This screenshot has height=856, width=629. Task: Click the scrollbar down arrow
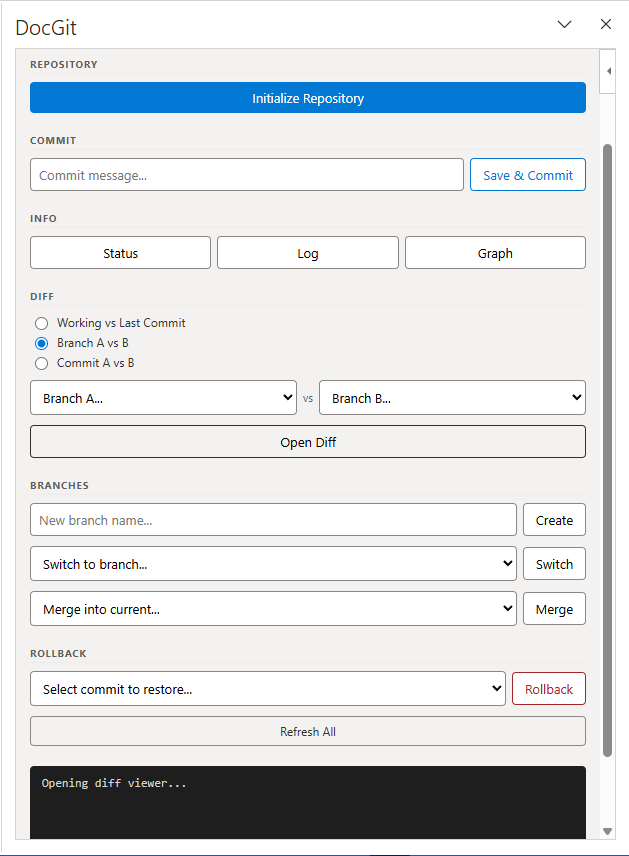[607, 831]
